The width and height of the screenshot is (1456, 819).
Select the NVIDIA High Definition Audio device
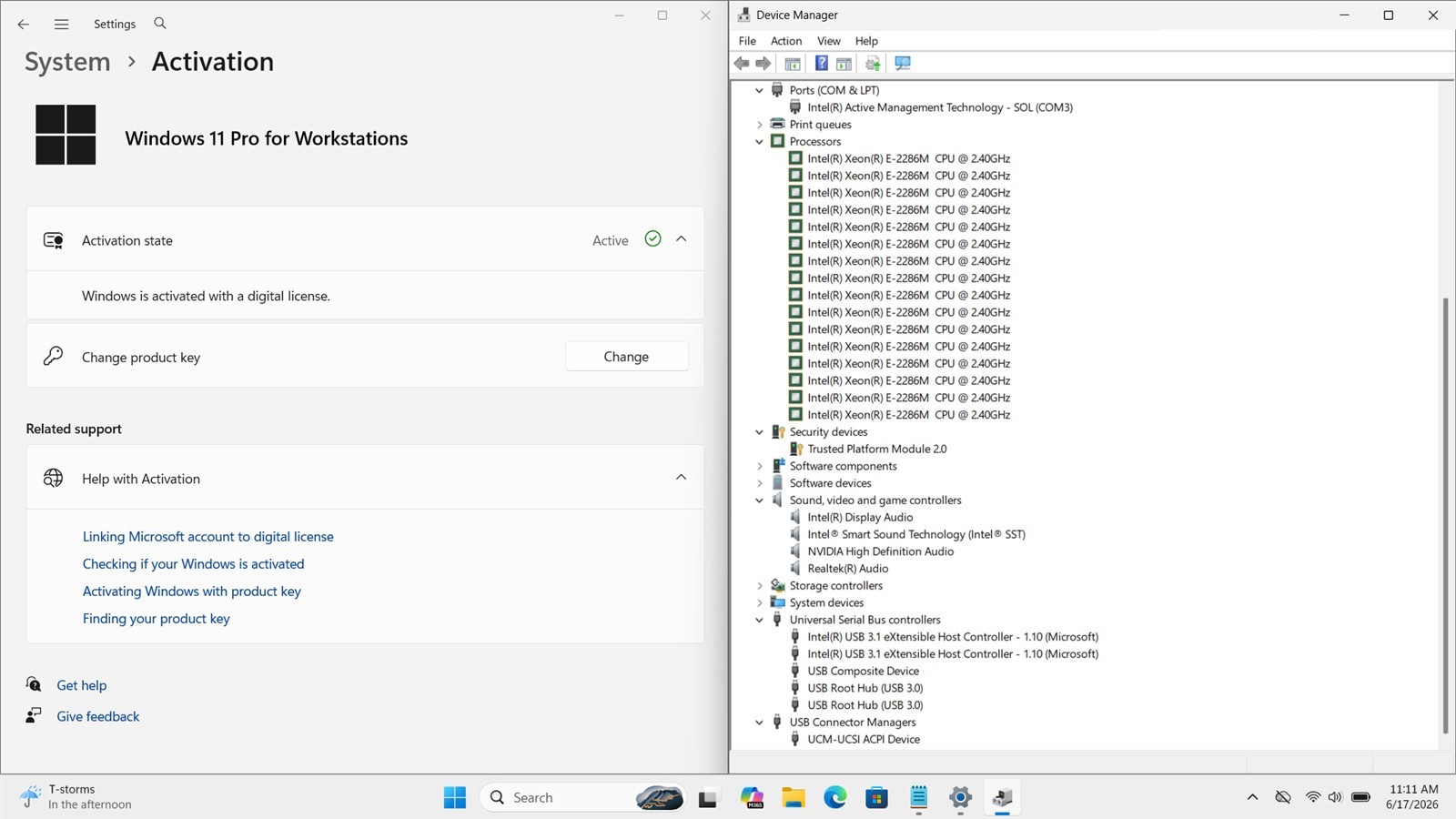point(881,551)
